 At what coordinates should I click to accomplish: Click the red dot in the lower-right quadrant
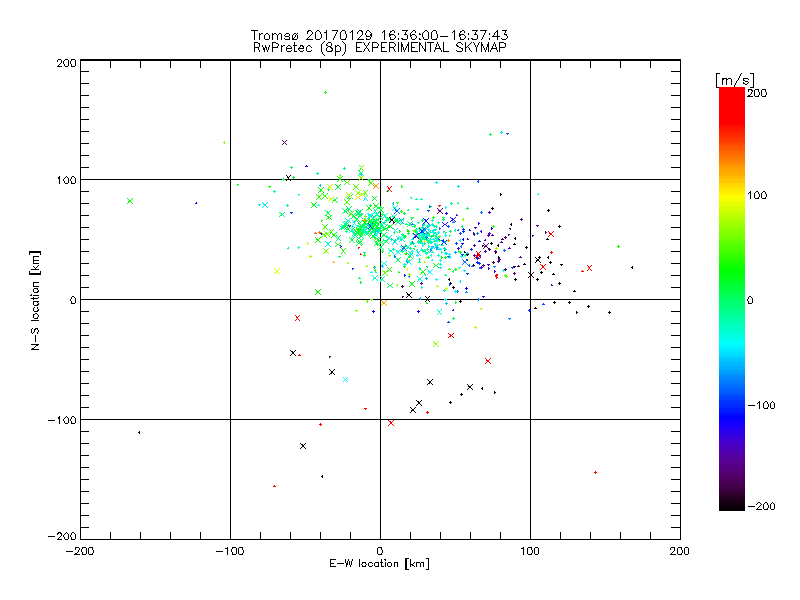[x=595, y=472]
